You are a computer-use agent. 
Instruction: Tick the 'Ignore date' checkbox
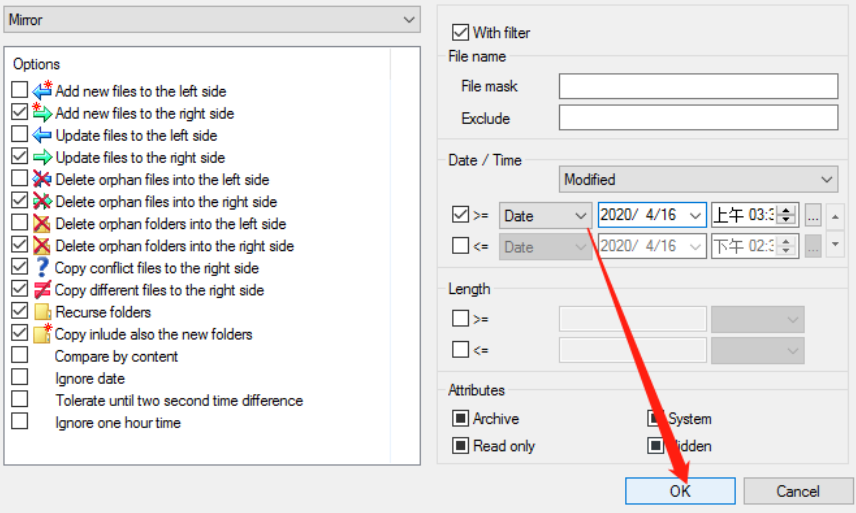click(20, 377)
